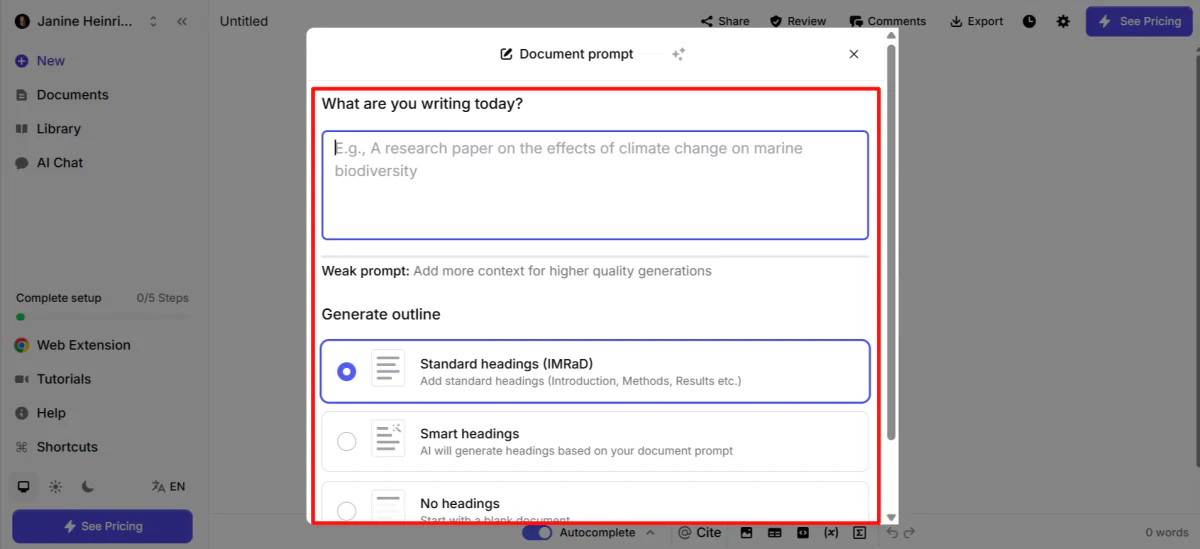1200x549 pixels.
Task: Click the Smart headings document thumbnail icon
Action: coord(388,438)
